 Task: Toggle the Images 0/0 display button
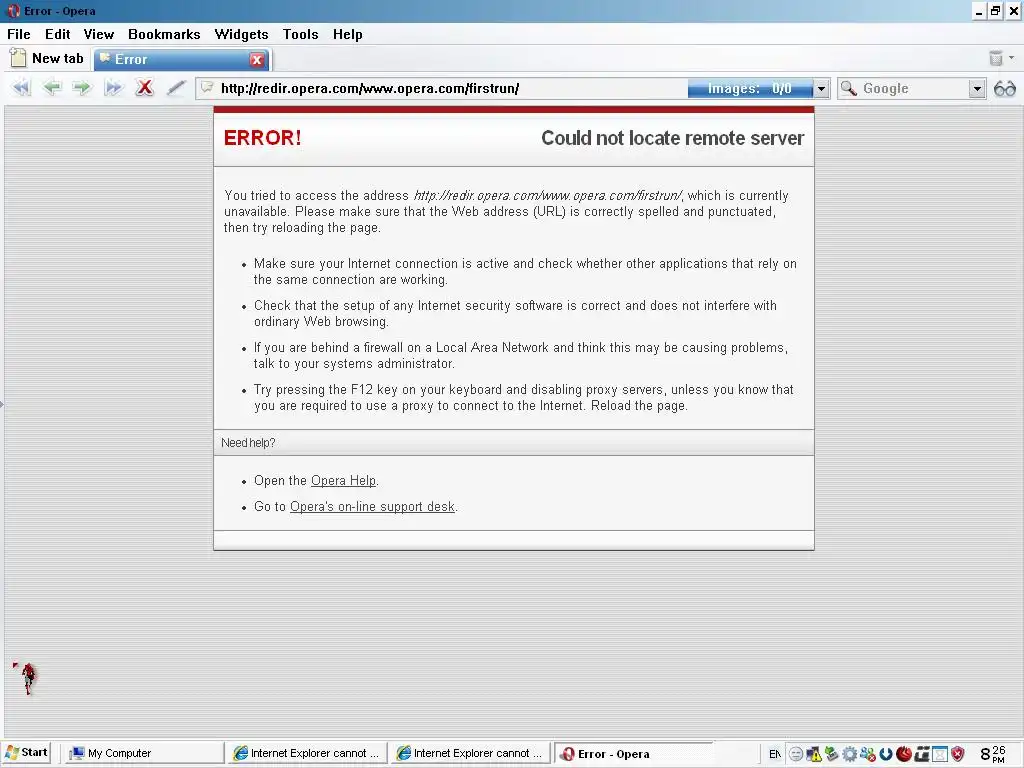coord(750,88)
